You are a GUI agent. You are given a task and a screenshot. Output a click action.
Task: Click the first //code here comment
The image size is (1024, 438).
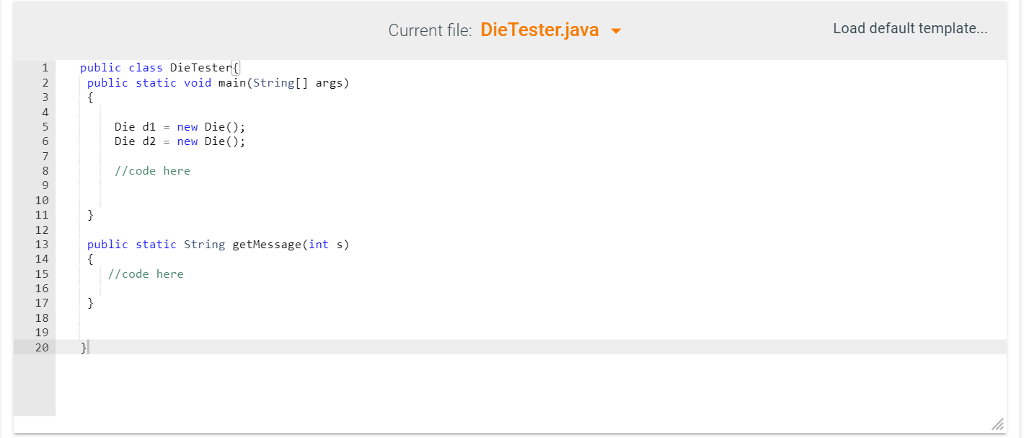(152, 171)
